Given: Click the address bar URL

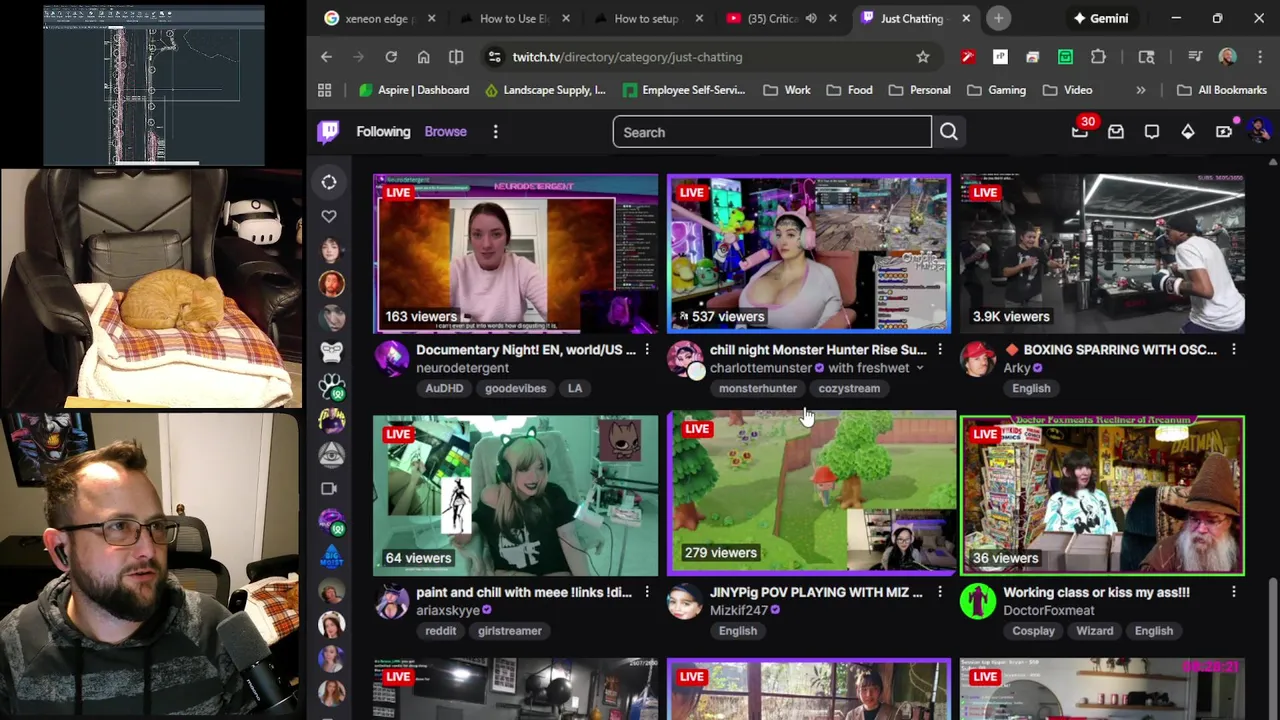Looking at the screenshot, I should pos(627,57).
